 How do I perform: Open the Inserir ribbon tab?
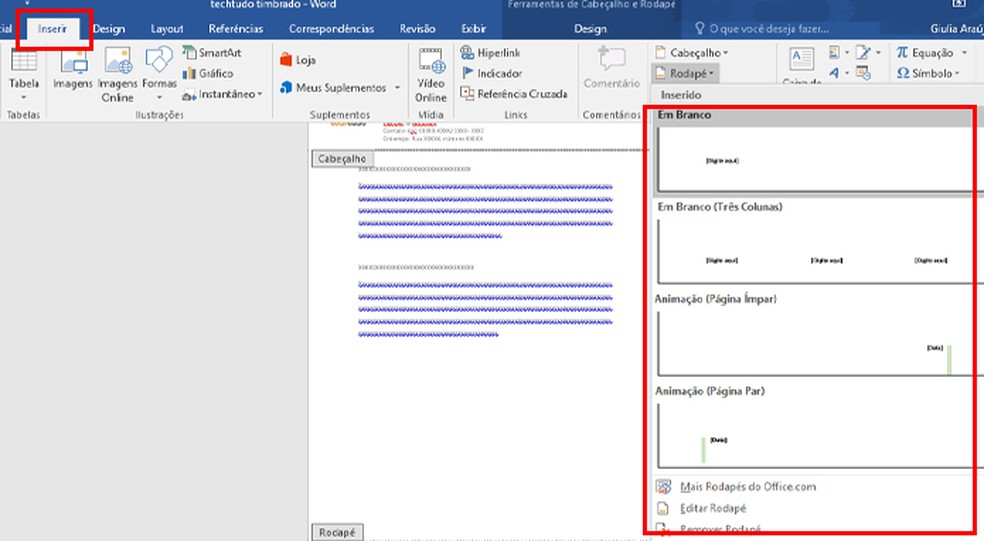[52, 29]
